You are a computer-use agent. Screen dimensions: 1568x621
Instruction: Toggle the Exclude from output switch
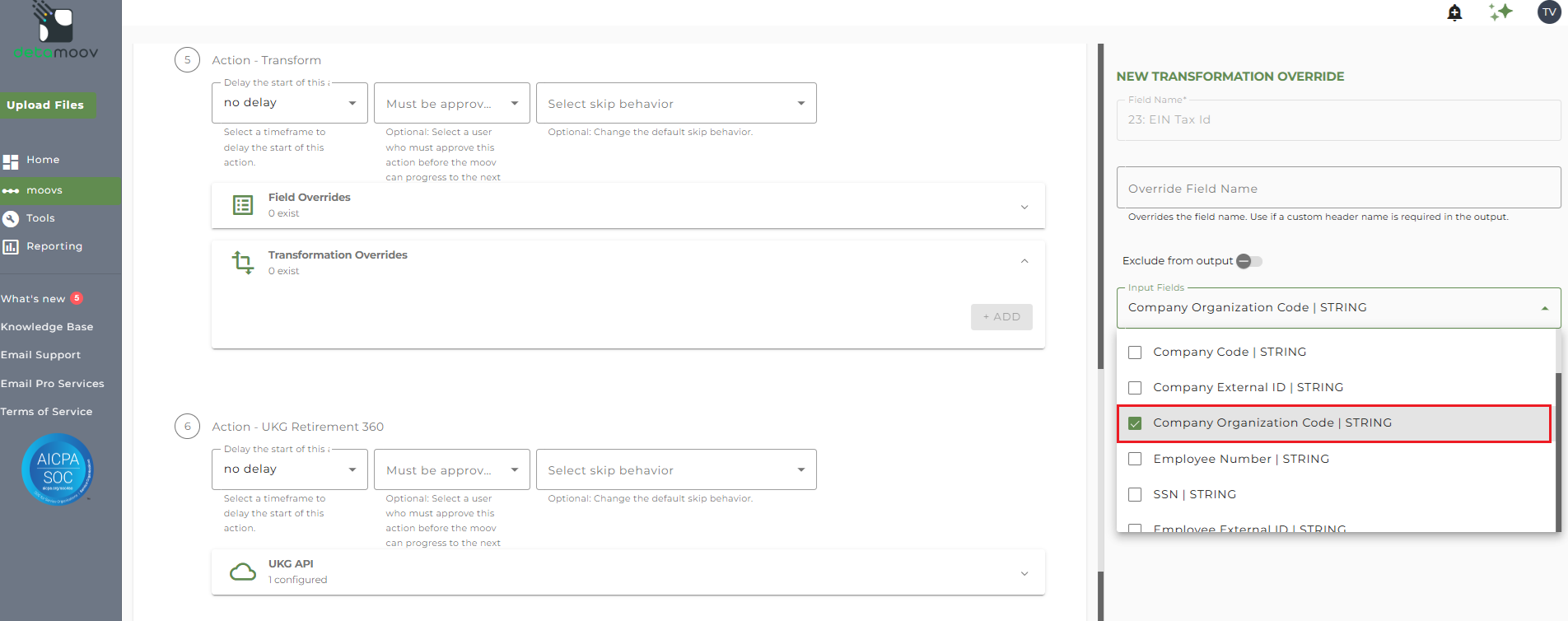click(1248, 261)
